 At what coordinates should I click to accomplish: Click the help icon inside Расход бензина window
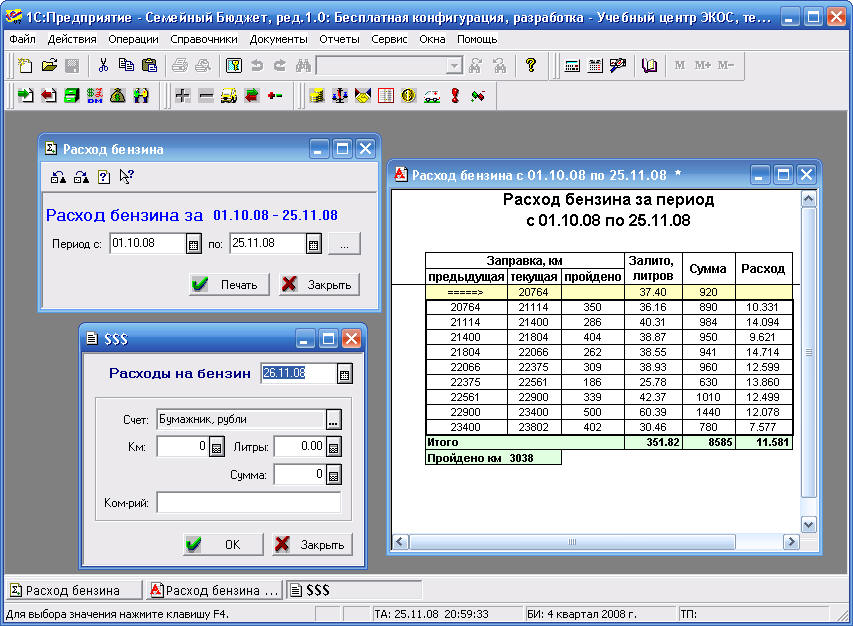coord(103,177)
